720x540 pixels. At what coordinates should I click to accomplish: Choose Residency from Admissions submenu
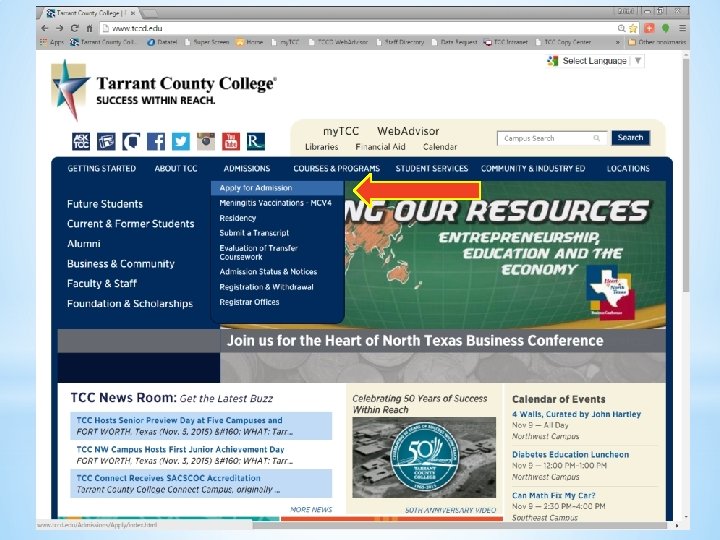[x=237, y=218]
